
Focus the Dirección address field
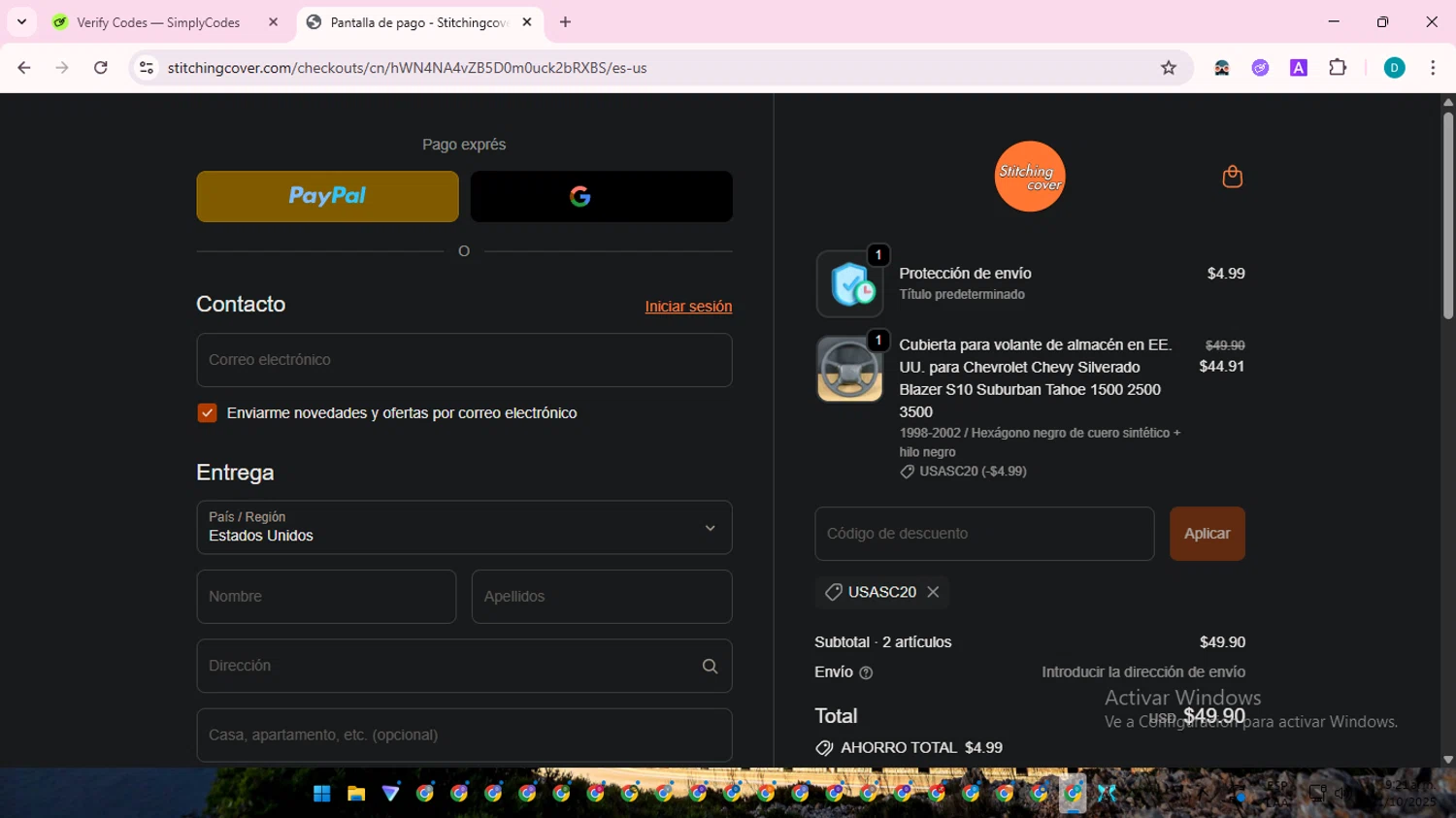click(464, 666)
